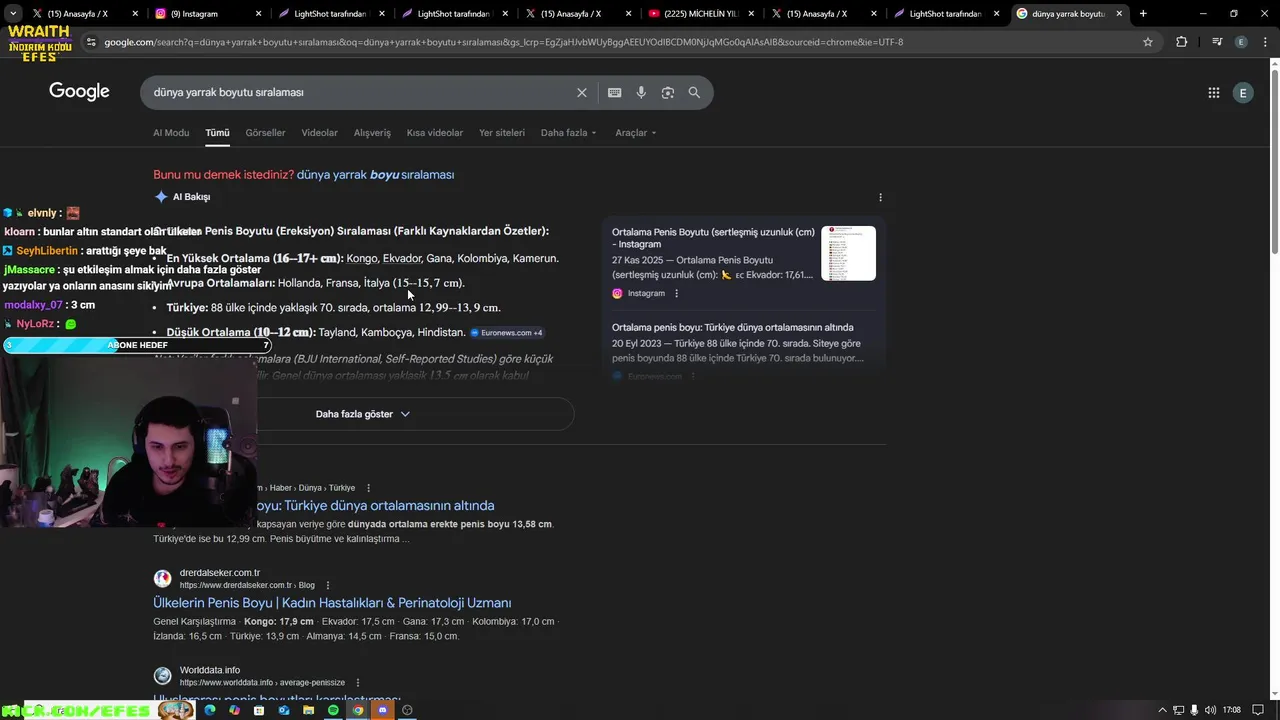The width and height of the screenshot is (1280, 720).
Task: Open a new browser tab
Action: coord(1143,14)
